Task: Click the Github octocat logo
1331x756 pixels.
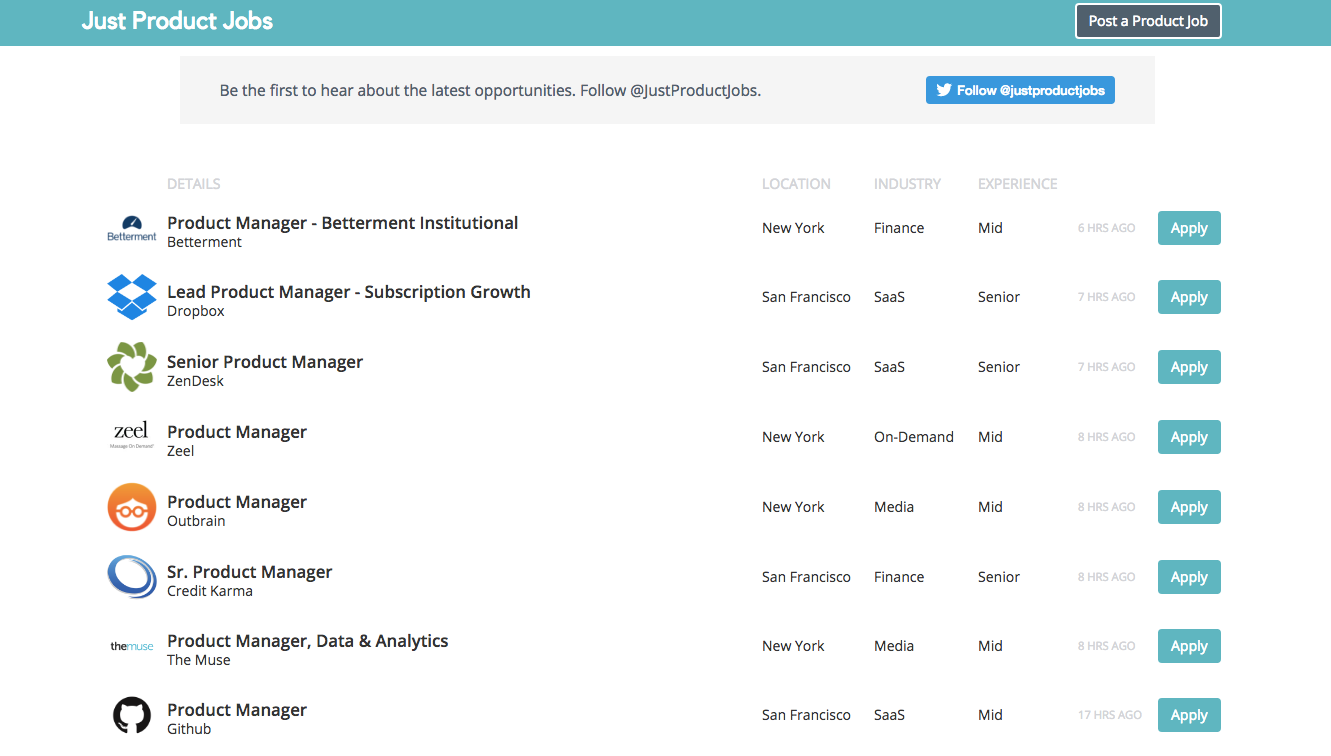Action: click(132, 716)
